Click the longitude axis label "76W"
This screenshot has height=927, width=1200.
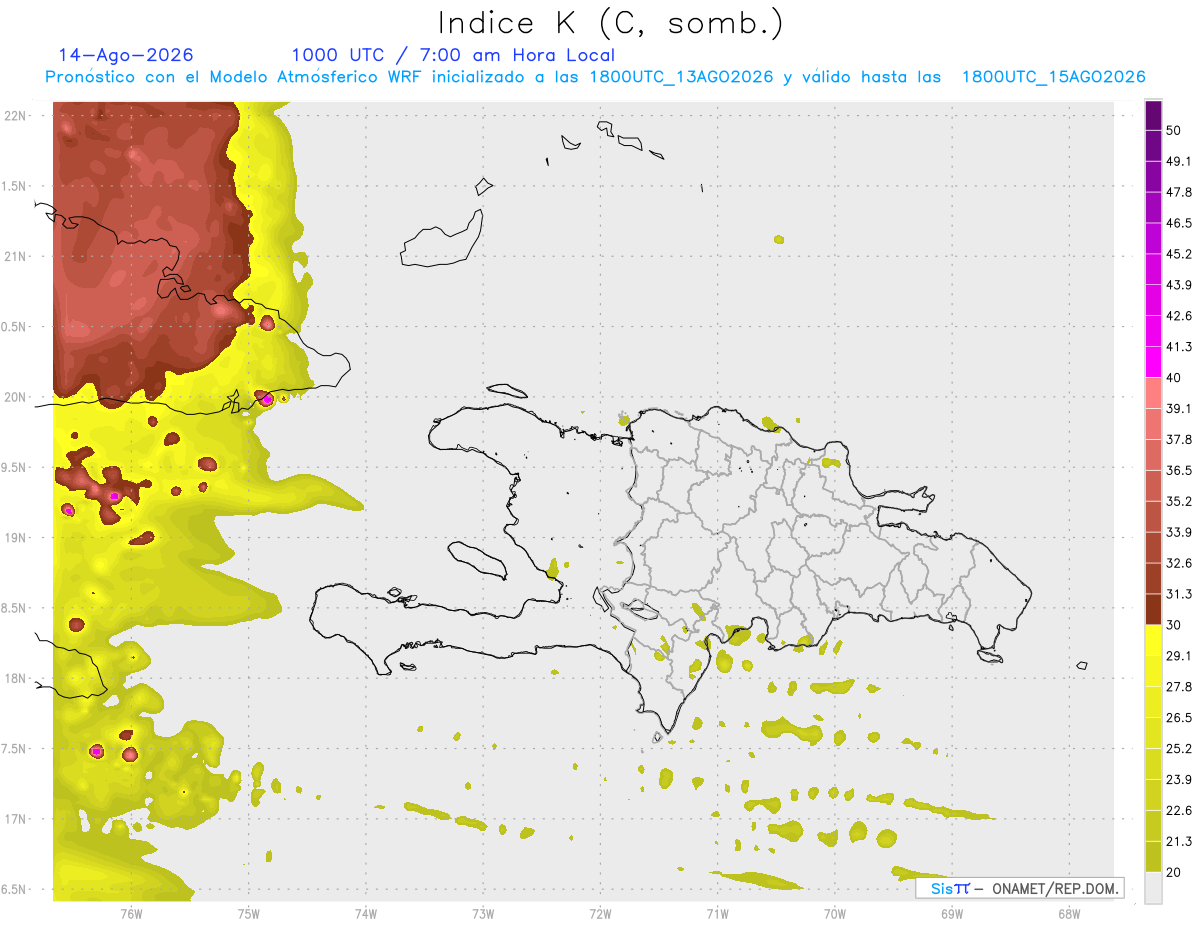click(131, 914)
